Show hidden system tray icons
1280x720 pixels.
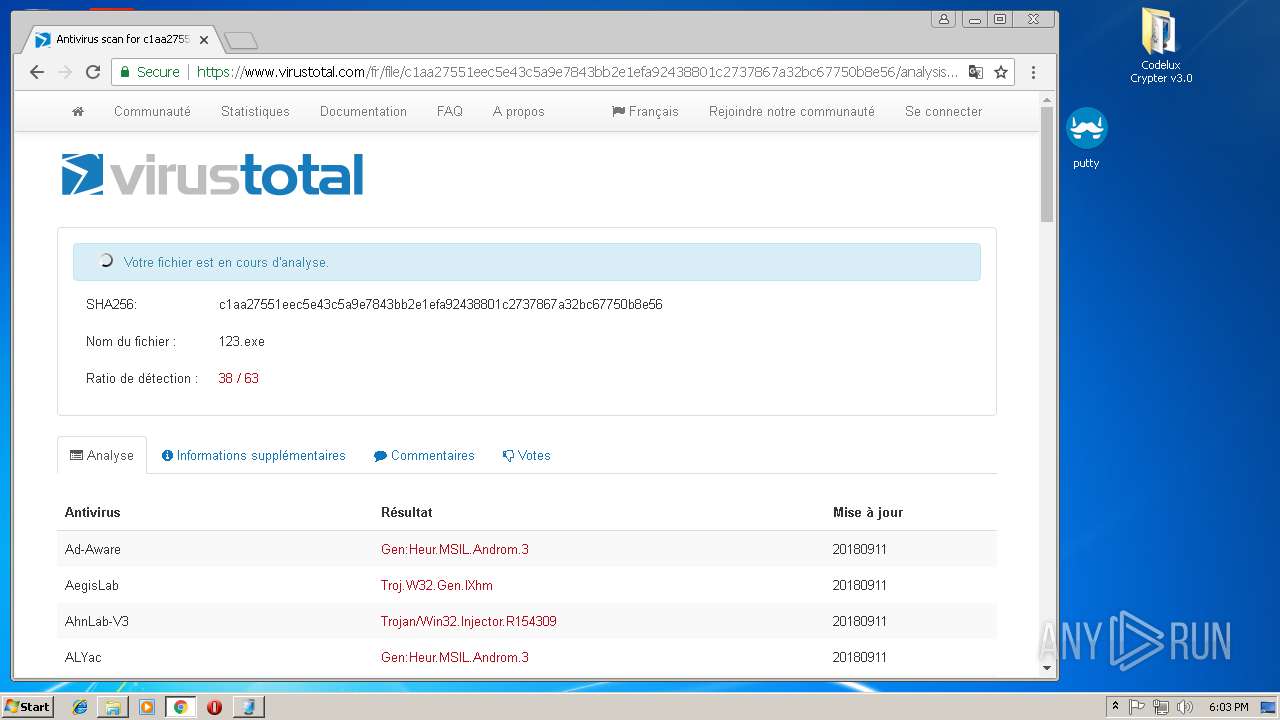1116,707
